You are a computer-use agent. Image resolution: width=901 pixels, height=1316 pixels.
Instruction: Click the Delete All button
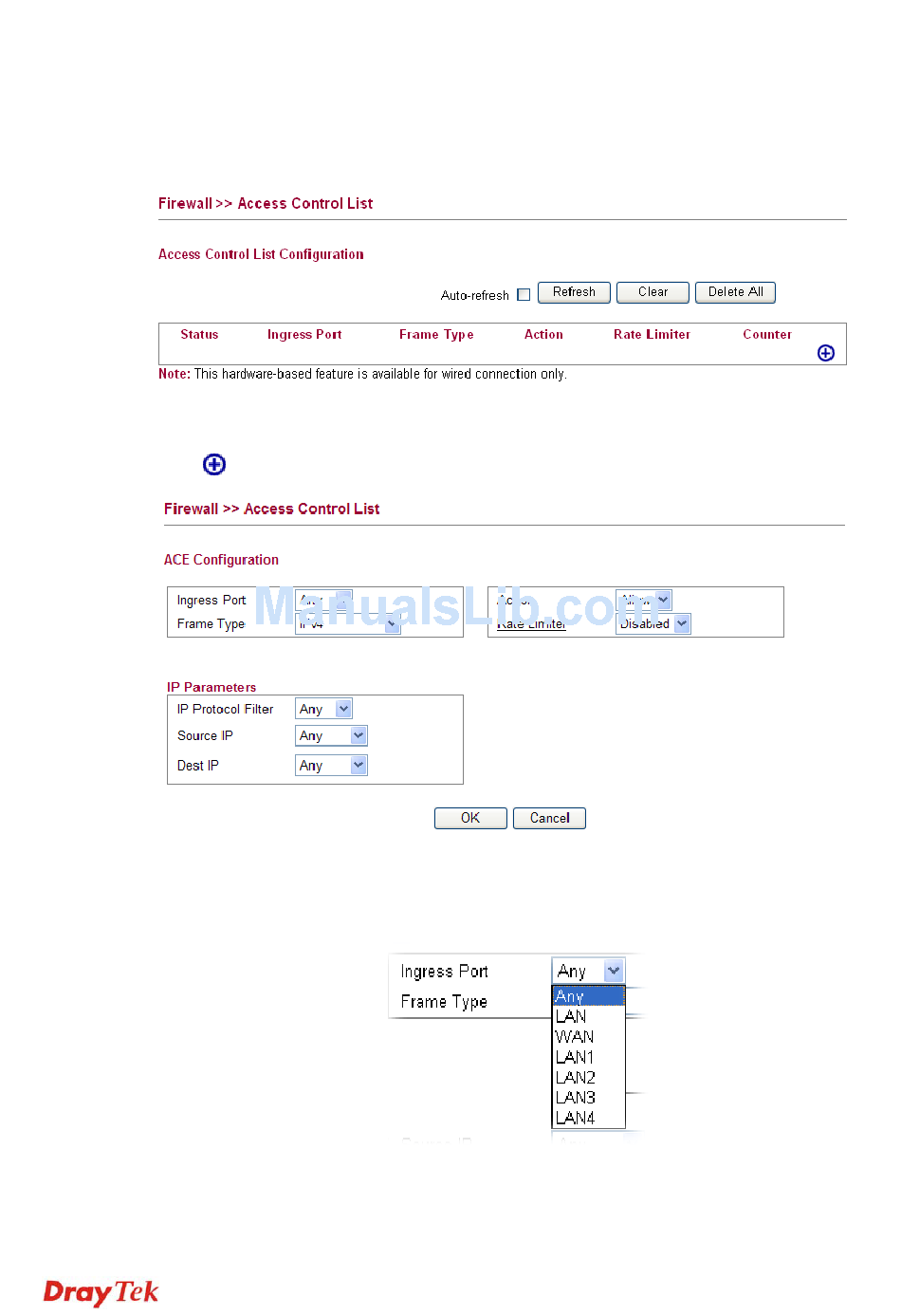click(735, 292)
